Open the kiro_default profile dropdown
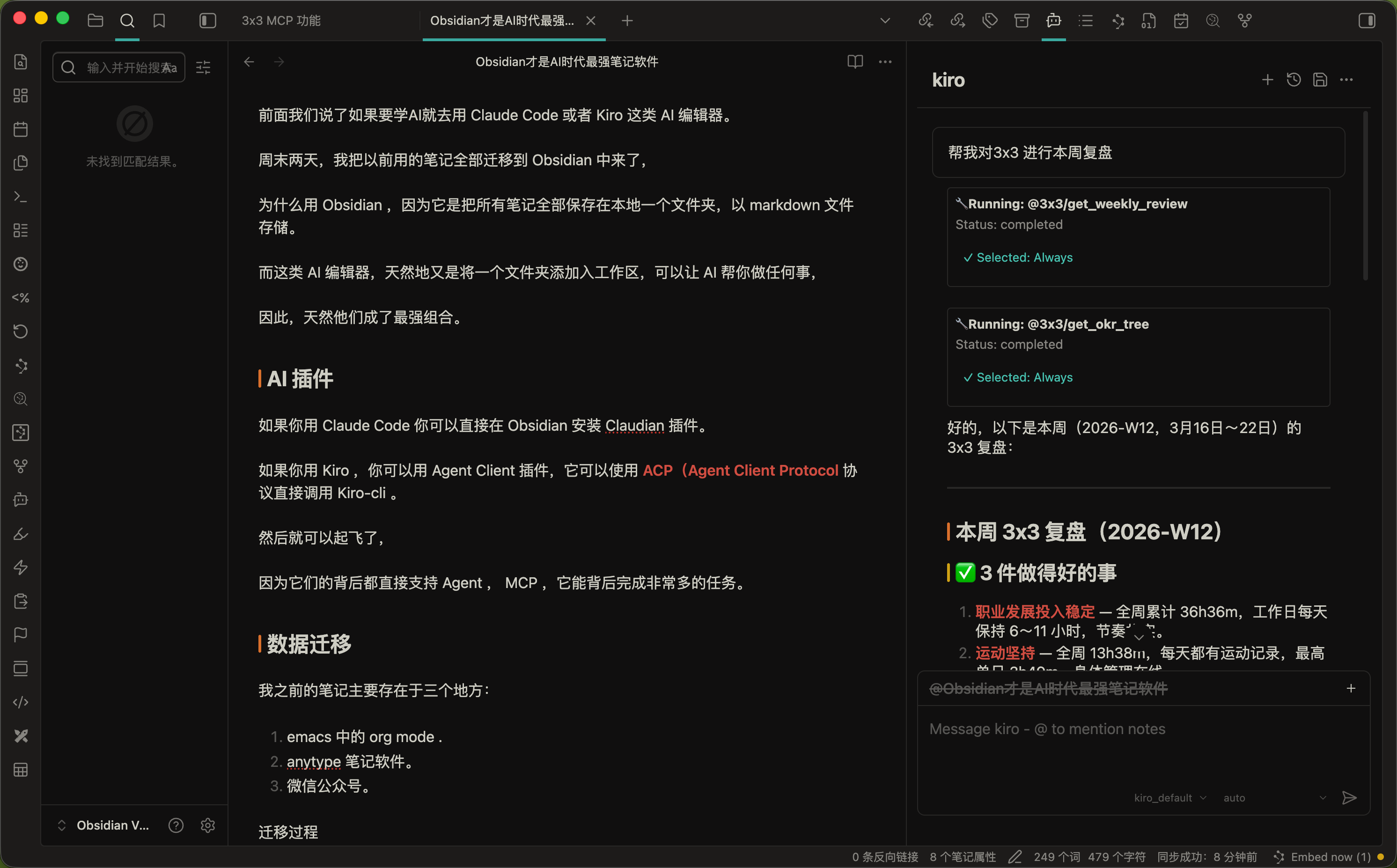 pyautogui.click(x=1170, y=797)
